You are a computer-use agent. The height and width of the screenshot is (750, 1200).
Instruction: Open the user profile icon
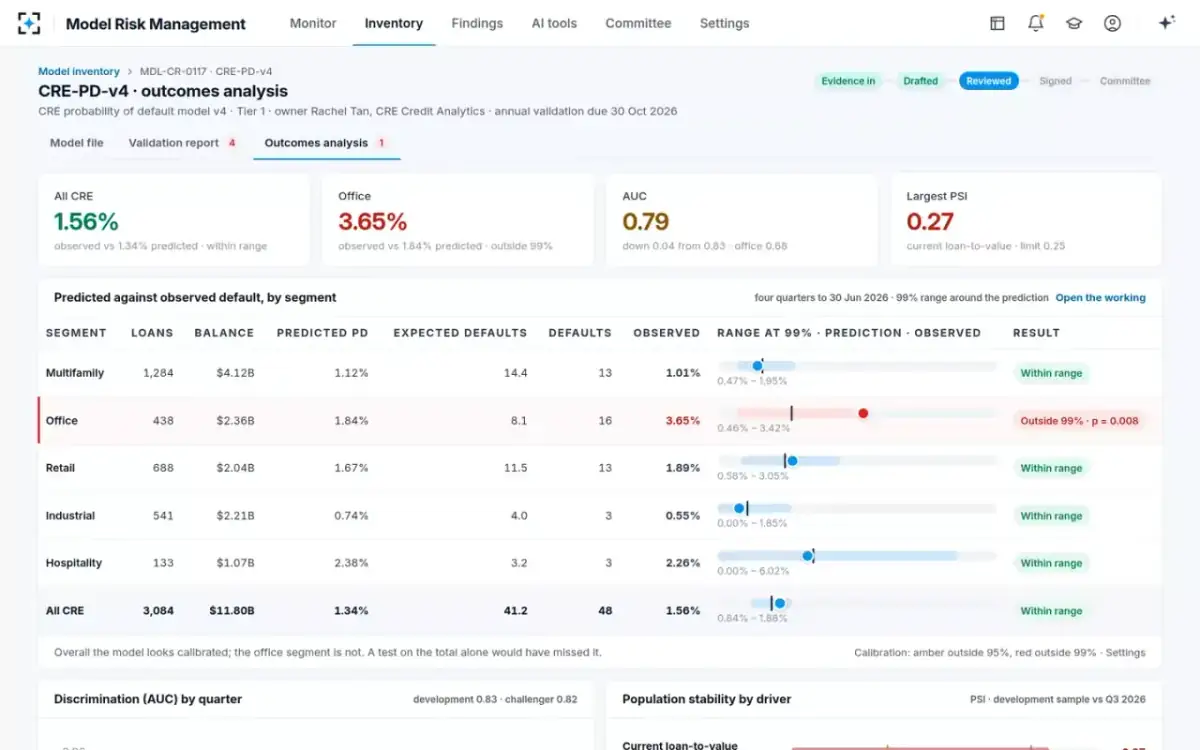point(1112,23)
